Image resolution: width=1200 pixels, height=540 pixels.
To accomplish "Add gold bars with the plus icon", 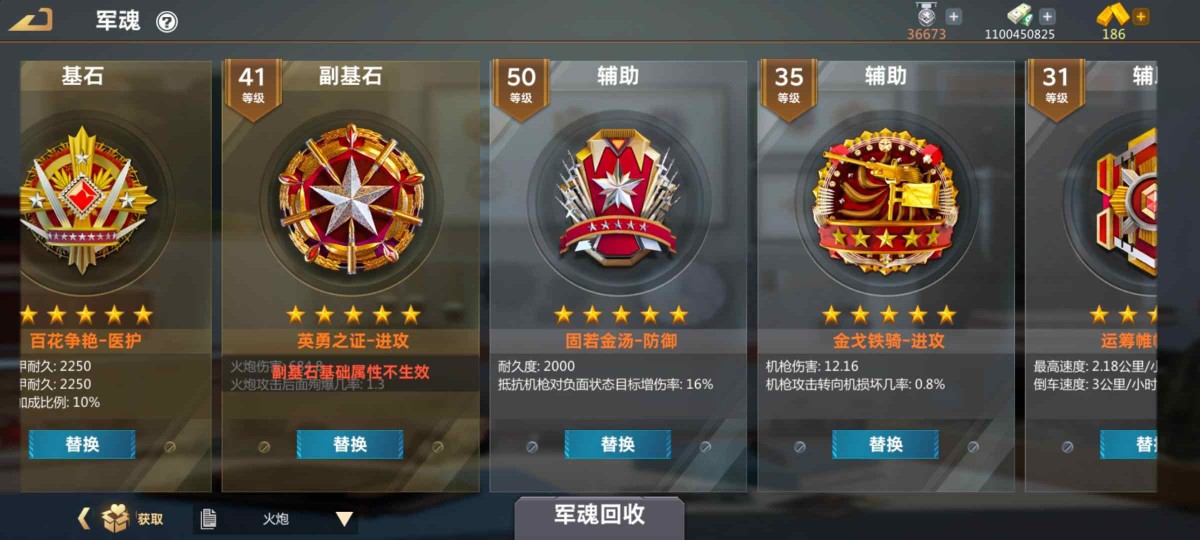I will (x=1141, y=16).
